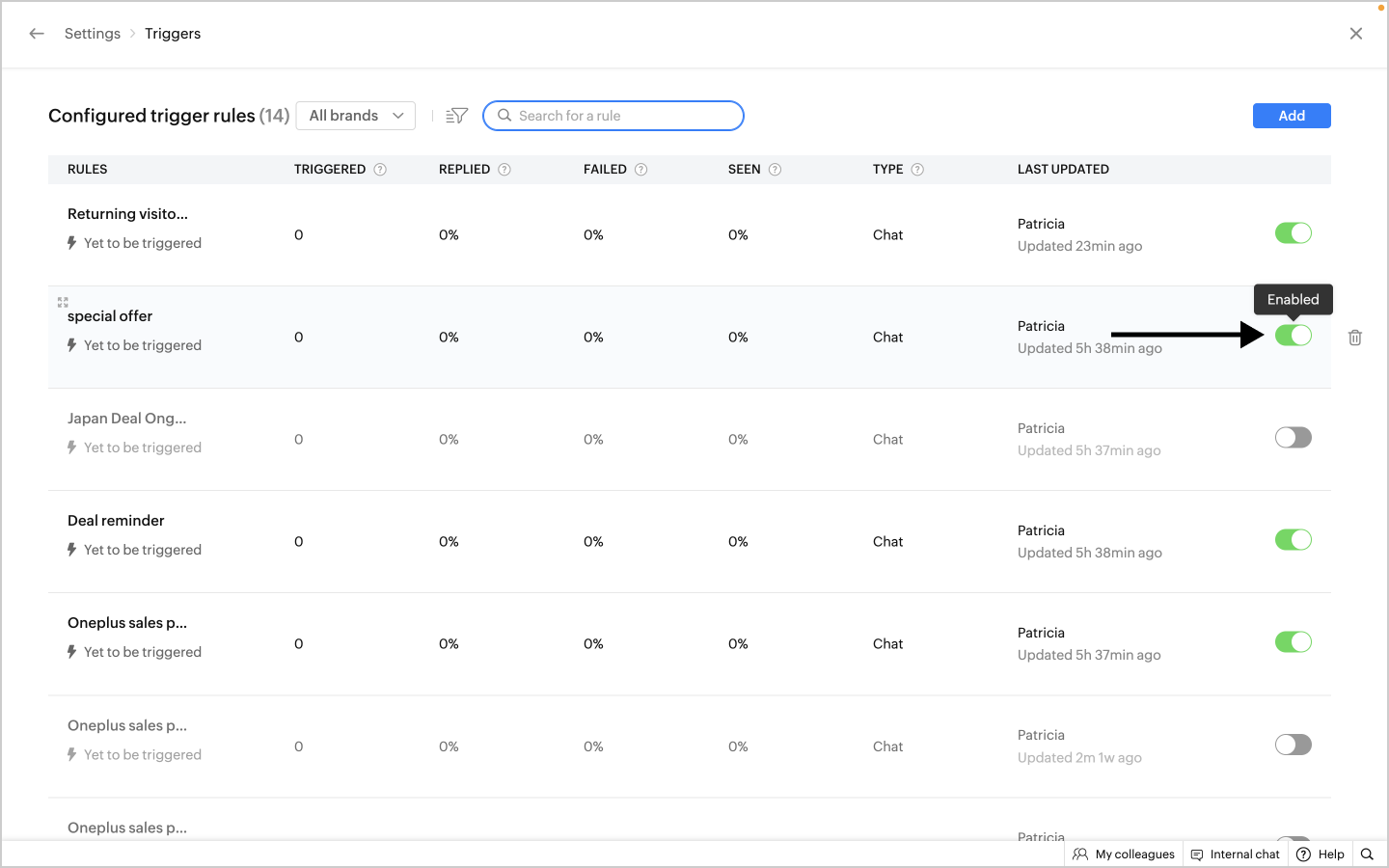Click the REPLIED column help icon
This screenshot has height=868, width=1389.
(x=504, y=170)
